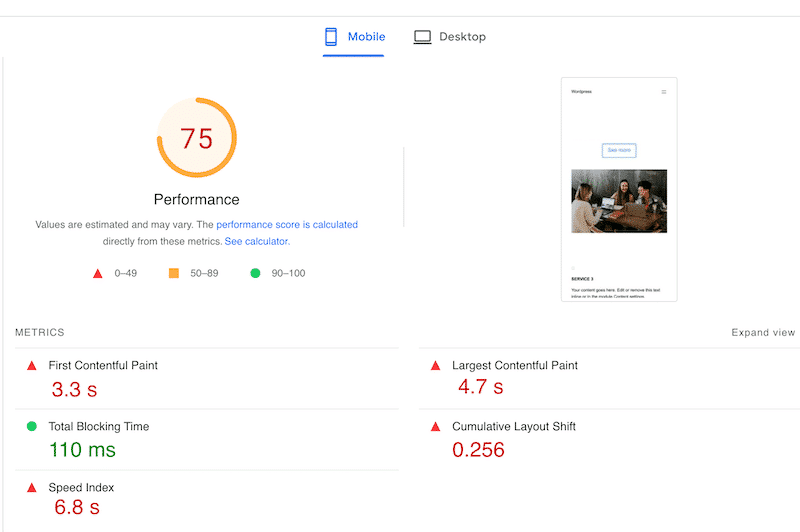Click the Expand view button

[763, 333]
